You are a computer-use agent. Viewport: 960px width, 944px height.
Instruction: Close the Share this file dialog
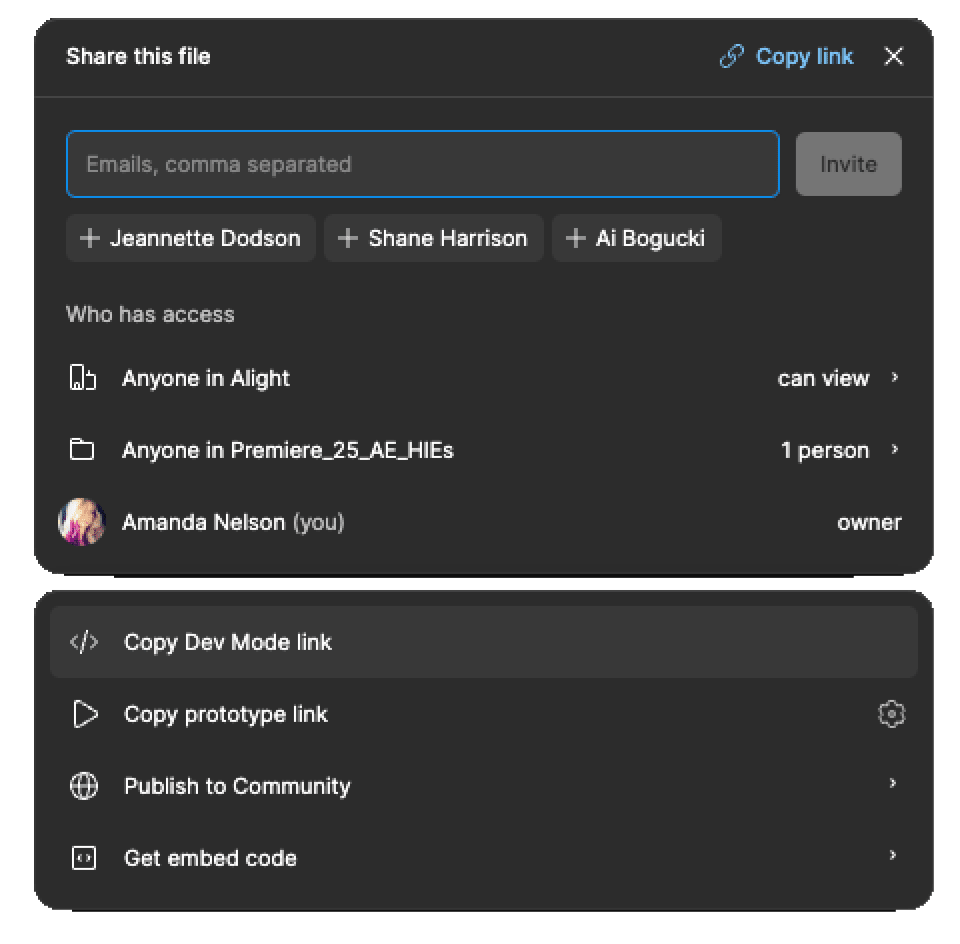[893, 57]
